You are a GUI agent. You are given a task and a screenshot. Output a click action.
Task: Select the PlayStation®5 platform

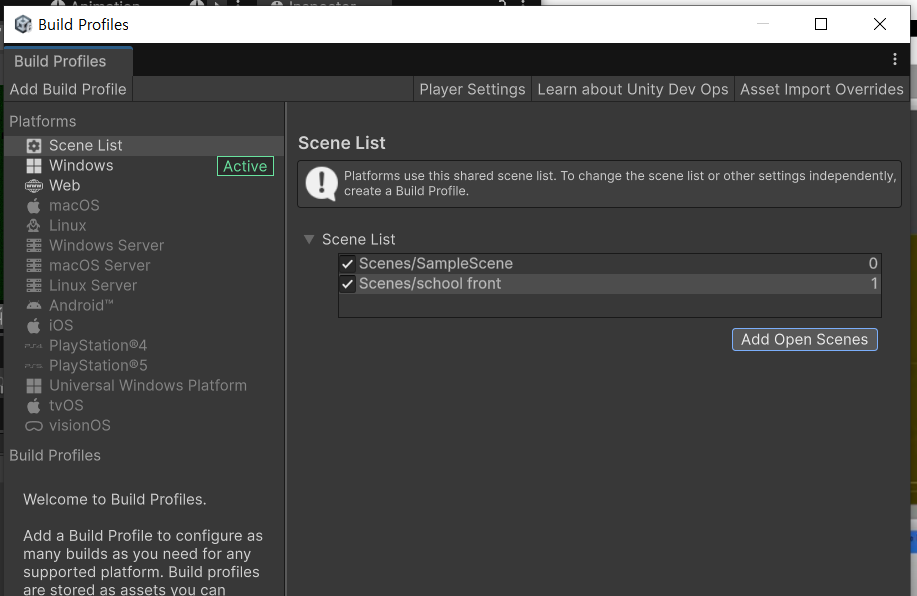[144, 366]
